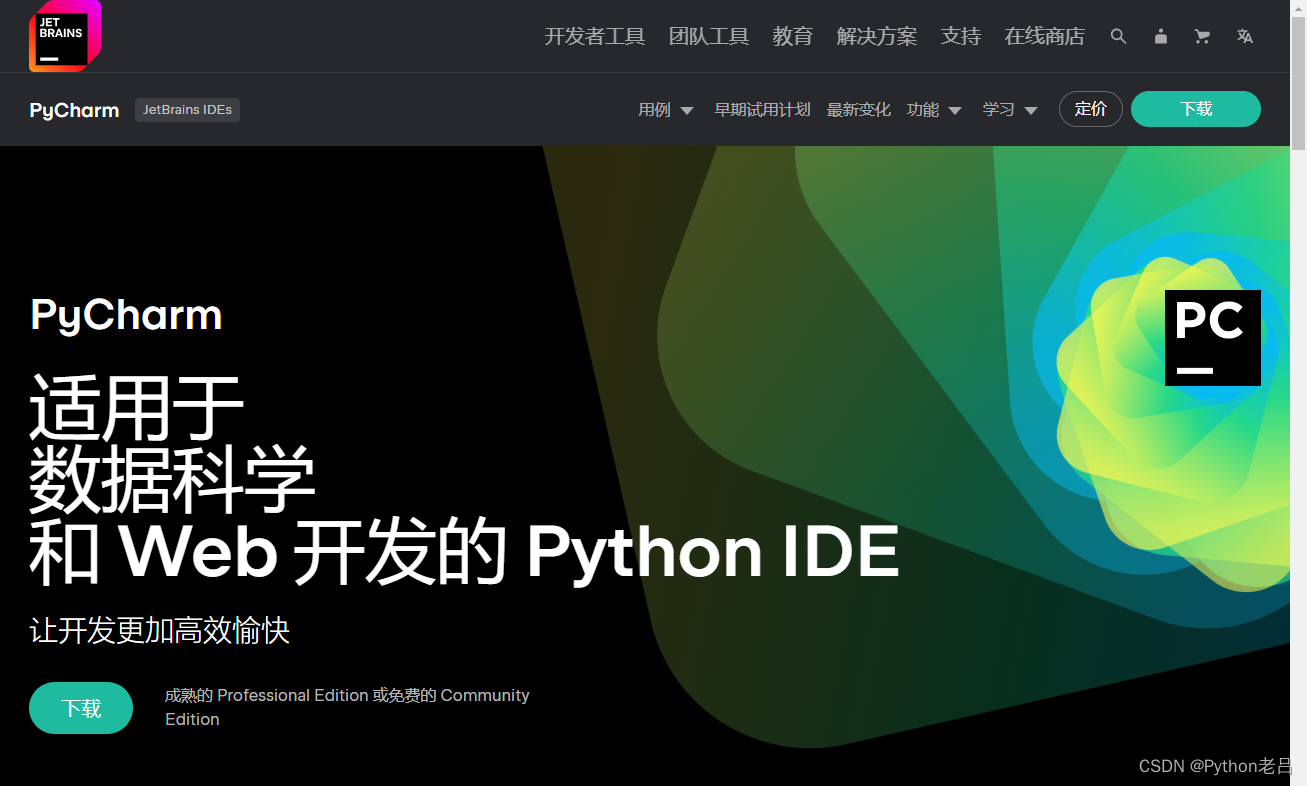Expand the 功能 dropdown

coord(934,110)
